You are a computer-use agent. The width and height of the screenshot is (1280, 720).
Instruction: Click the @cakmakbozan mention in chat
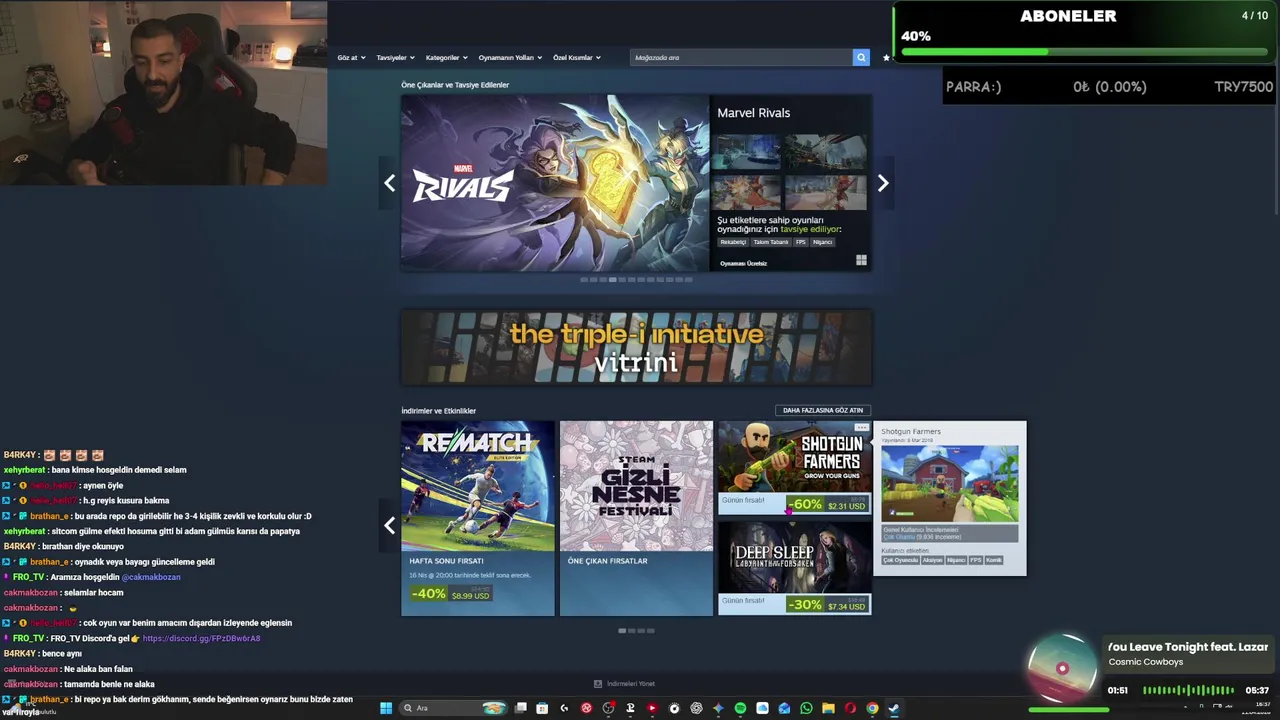(x=151, y=577)
